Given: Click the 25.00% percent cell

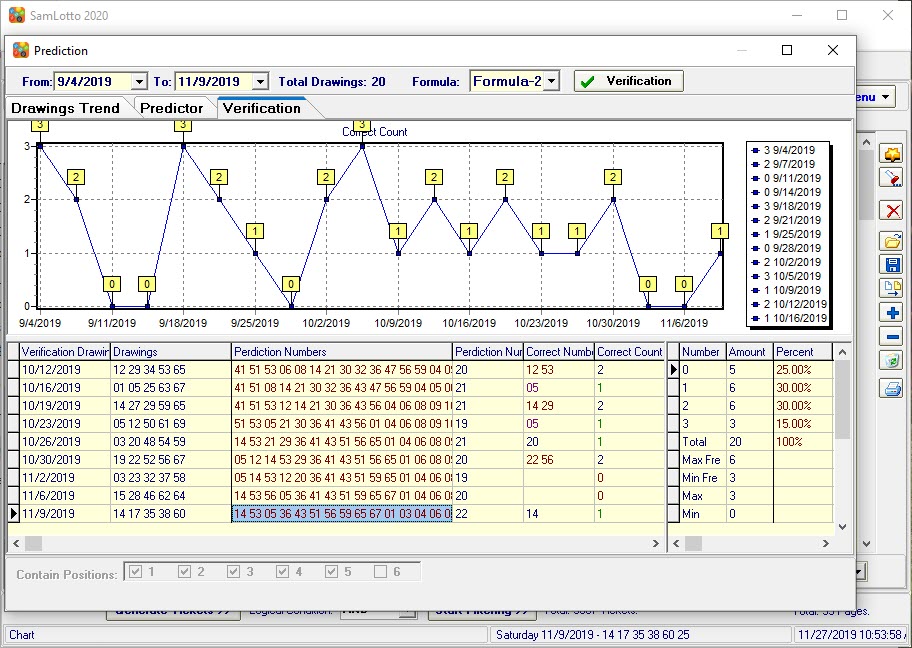Looking at the screenshot, I should coord(803,369).
